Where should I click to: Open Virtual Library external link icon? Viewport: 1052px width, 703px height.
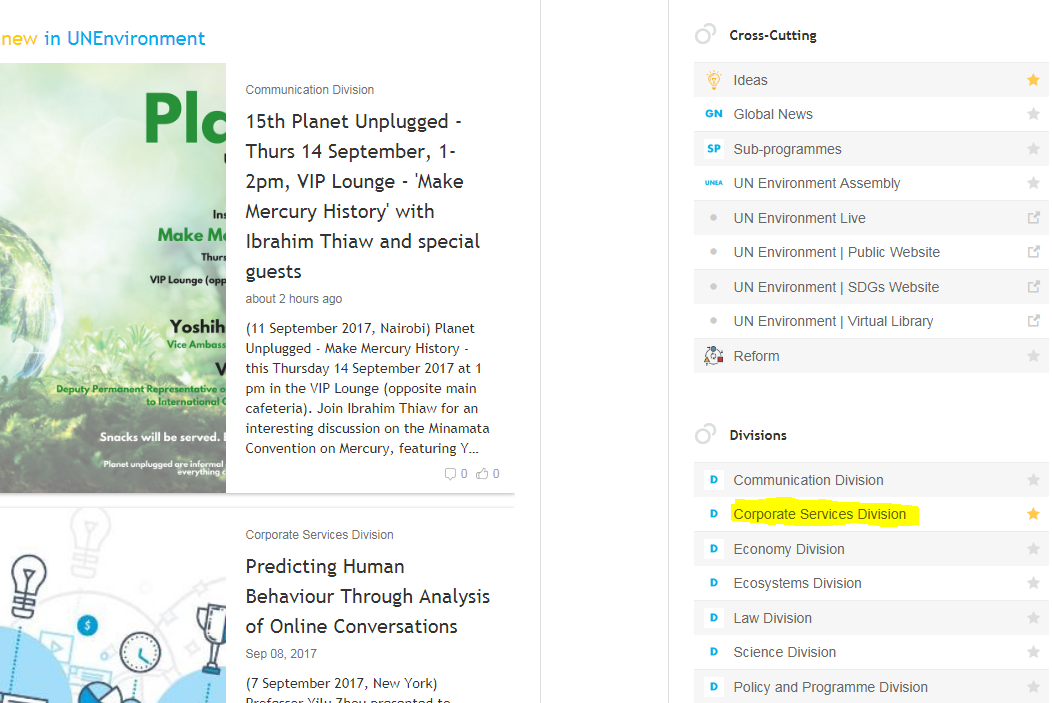tap(1033, 321)
